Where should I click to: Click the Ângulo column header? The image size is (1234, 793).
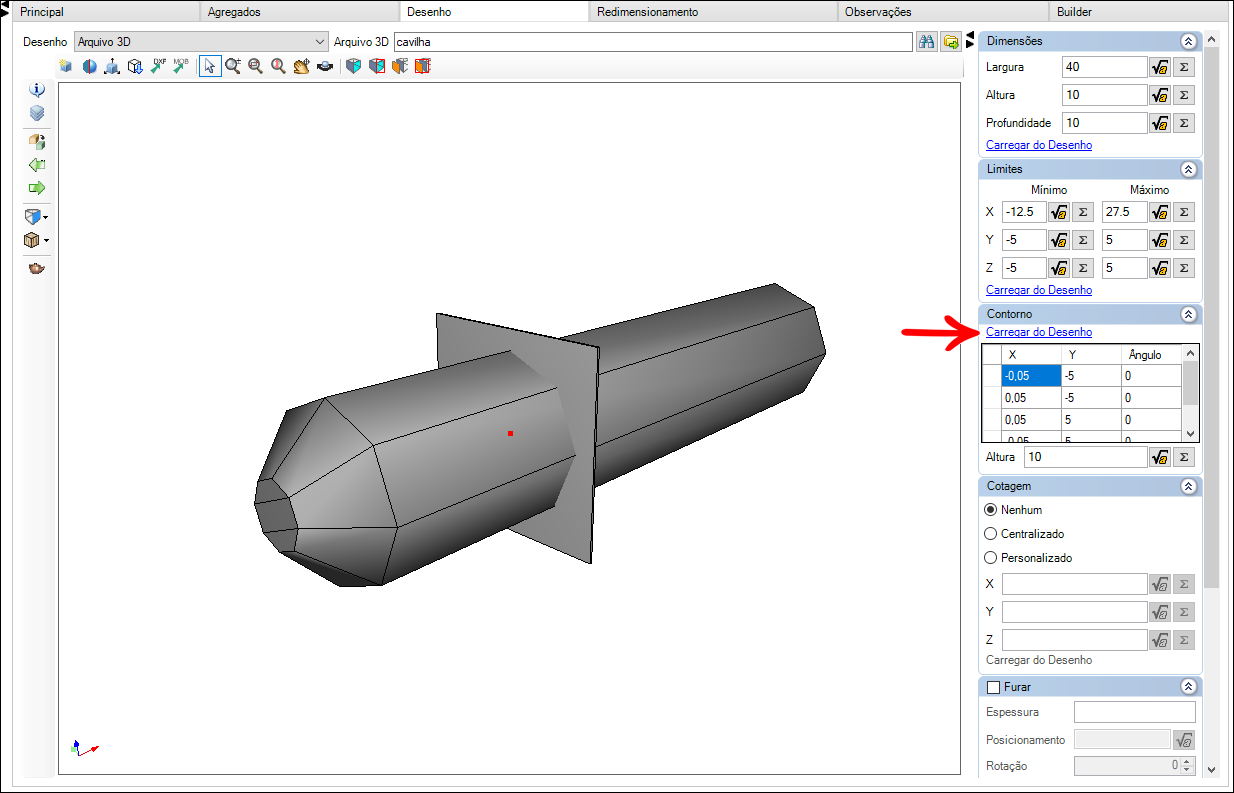(x=1151, y=355)
